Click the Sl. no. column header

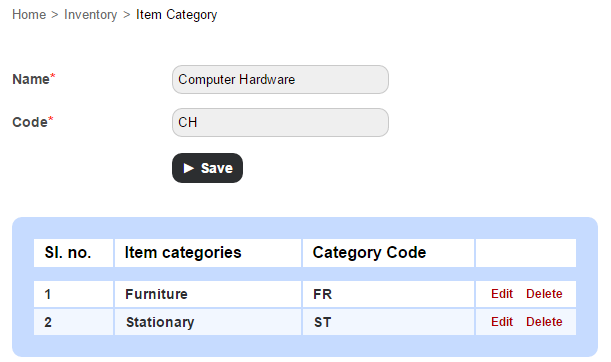pyautogui.click(x=74, y=253)
